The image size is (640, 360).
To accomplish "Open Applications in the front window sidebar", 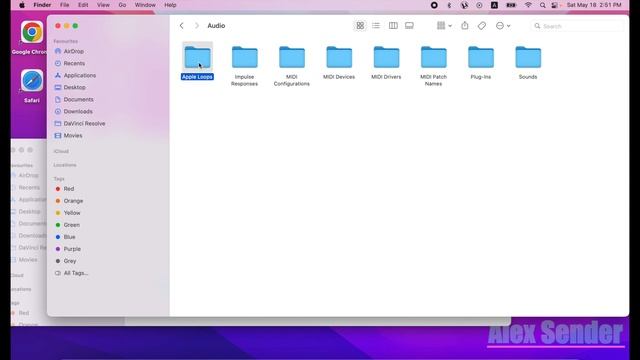I will [x=80, y=76].
